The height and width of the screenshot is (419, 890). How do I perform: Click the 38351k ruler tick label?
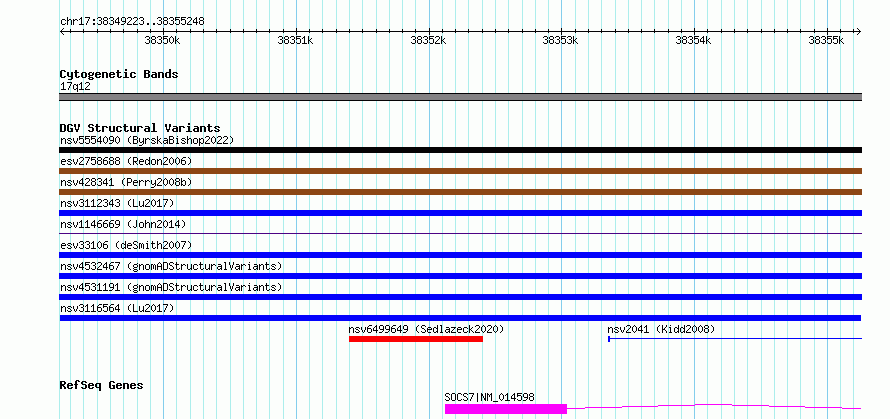pyautogui.click(x=295, y=40)
